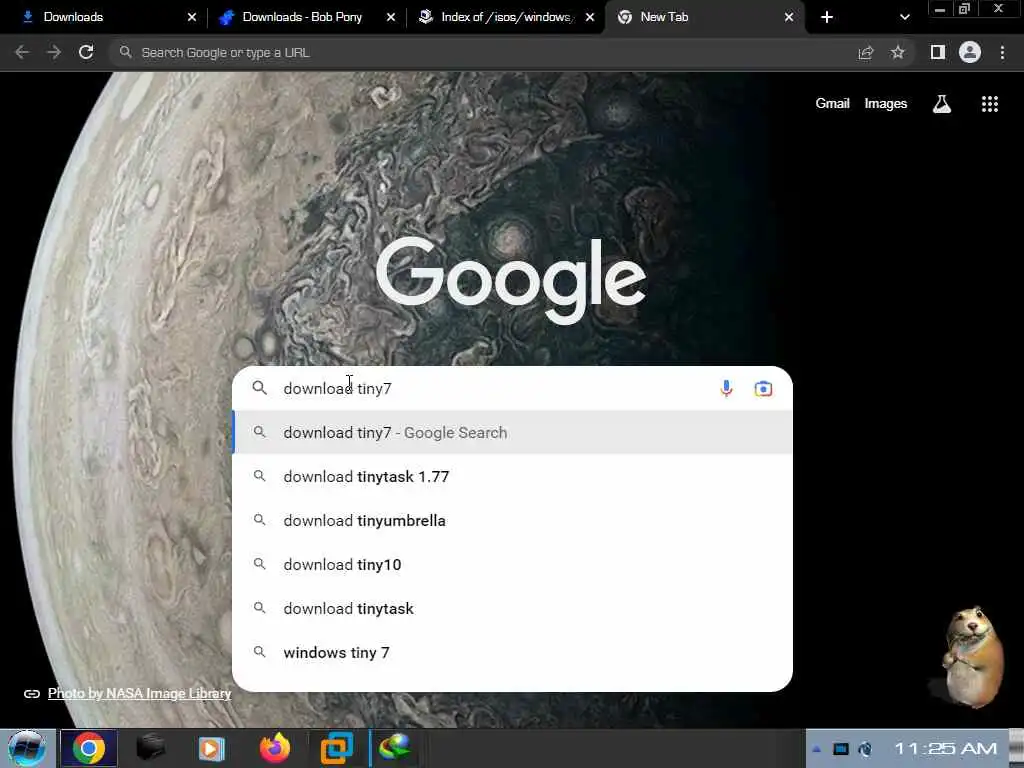Open Photo by NASA Image Library link
The image size is (1024, 768).
139,694
